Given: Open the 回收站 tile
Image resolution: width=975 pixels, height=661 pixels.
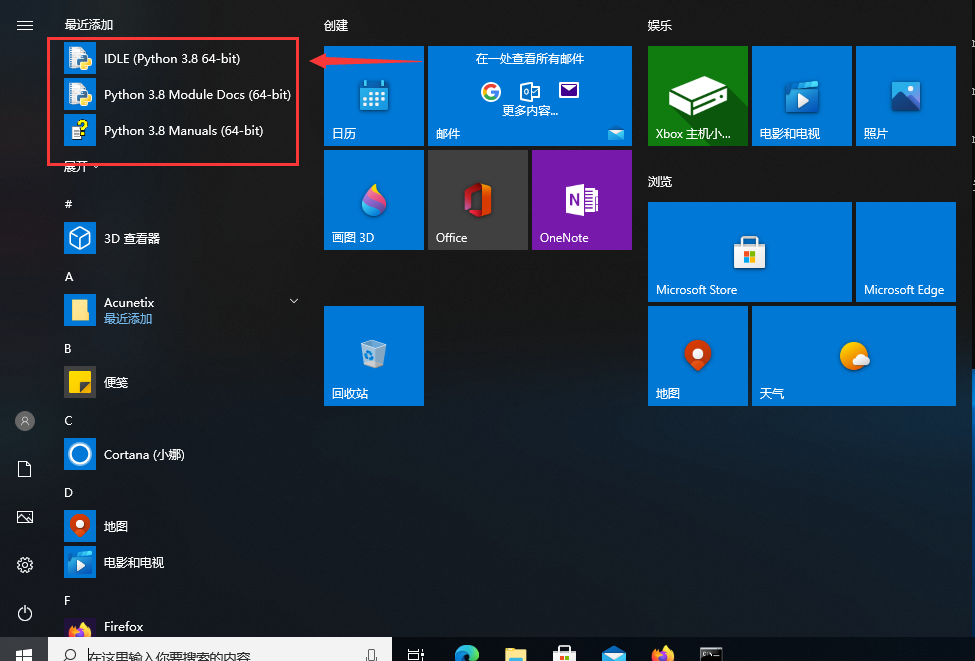Looking at the screenshot, I should 373,356.
